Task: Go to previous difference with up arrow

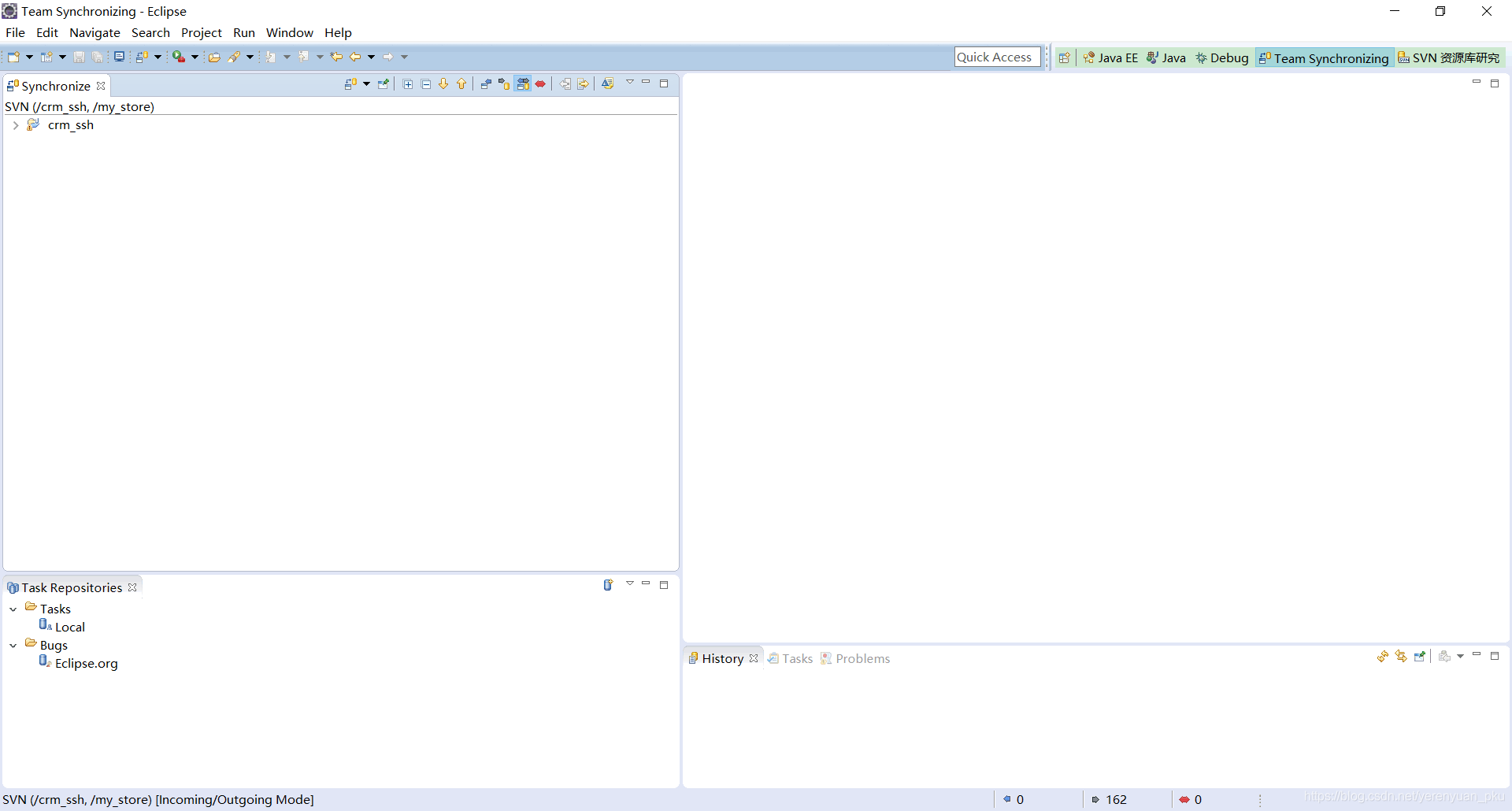Action: pyautogui.click(x=461, y=84)
